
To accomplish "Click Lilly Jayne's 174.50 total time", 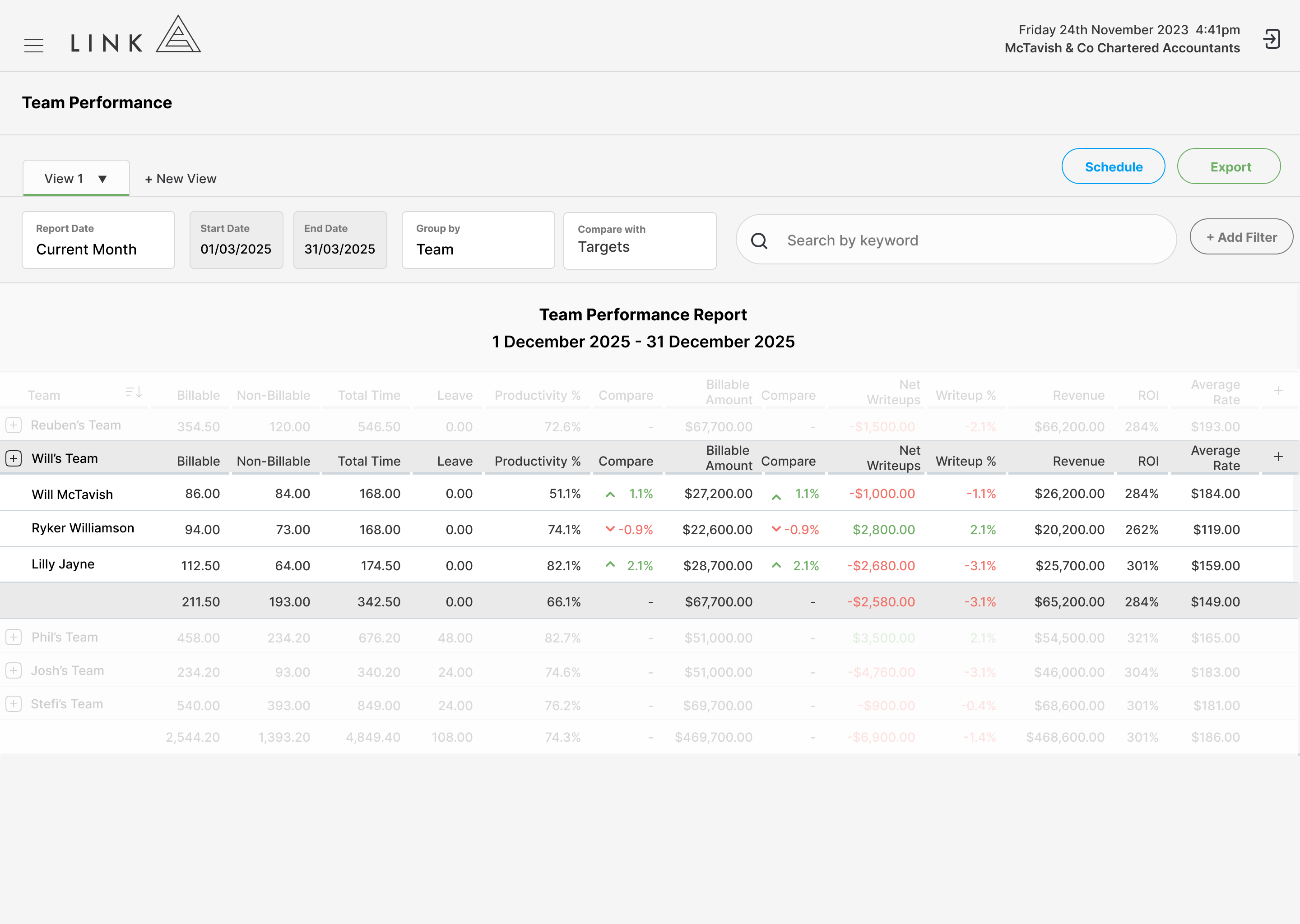I will click(x=380, y=566).
